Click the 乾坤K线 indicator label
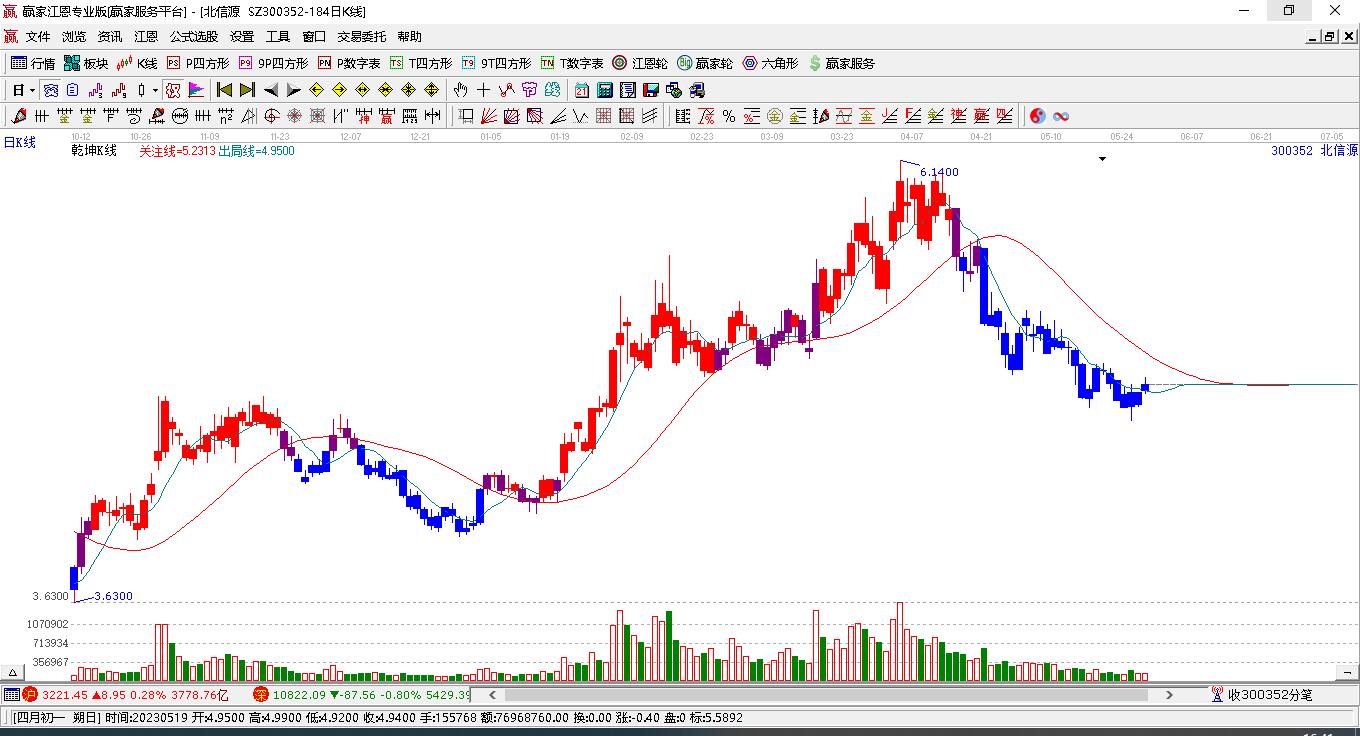The width and height of the screenshot is (1360, 736). click(x=94, y=151)
